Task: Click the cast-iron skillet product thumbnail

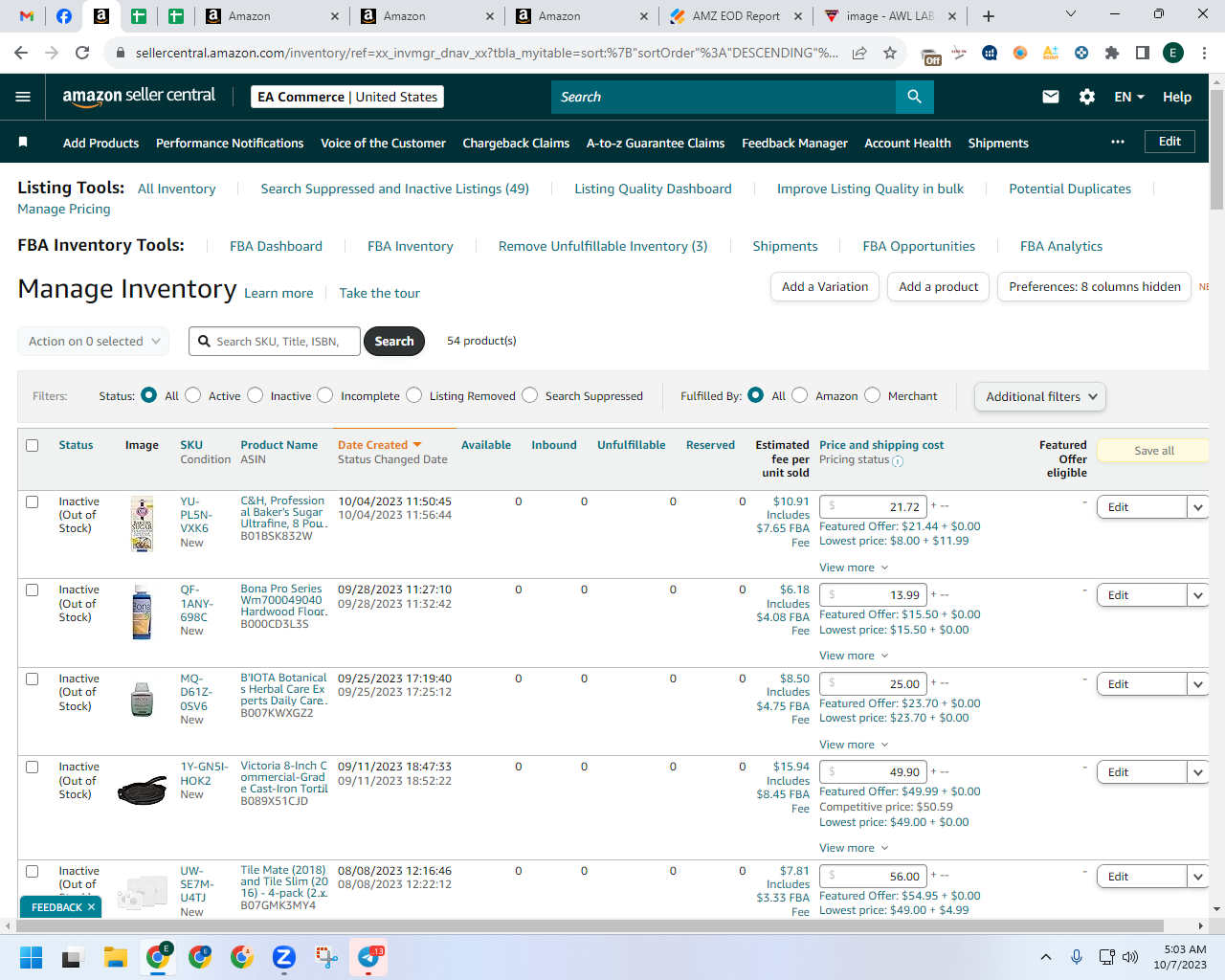Action: click(x=142, y=791)
